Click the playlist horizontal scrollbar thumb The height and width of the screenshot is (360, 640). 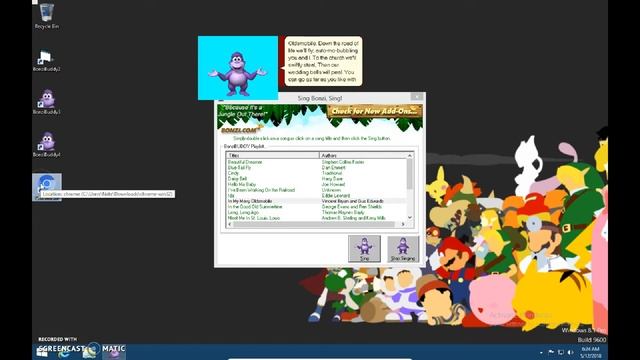pyautogui.click(x=313, y=224)
